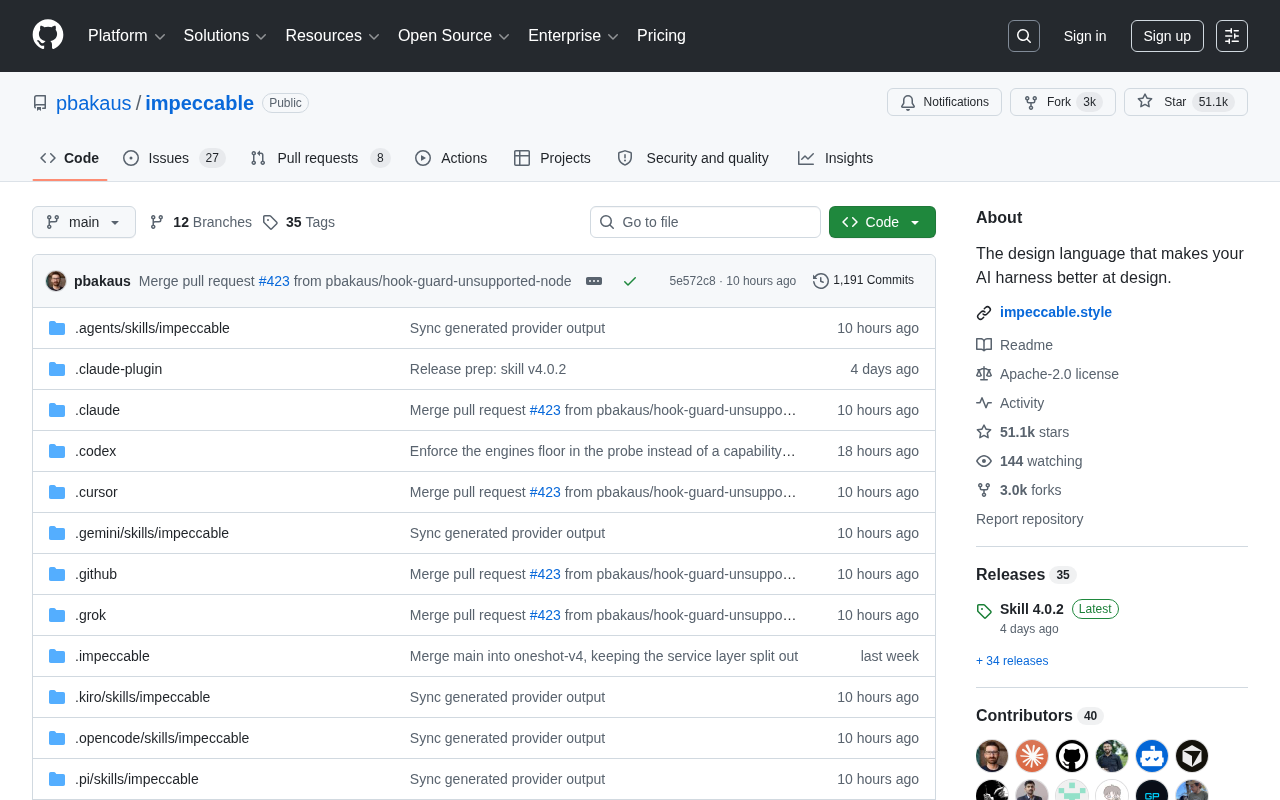Open the search magnifier icon in header
1280x800 pixels.
[x=1024, y=36]
